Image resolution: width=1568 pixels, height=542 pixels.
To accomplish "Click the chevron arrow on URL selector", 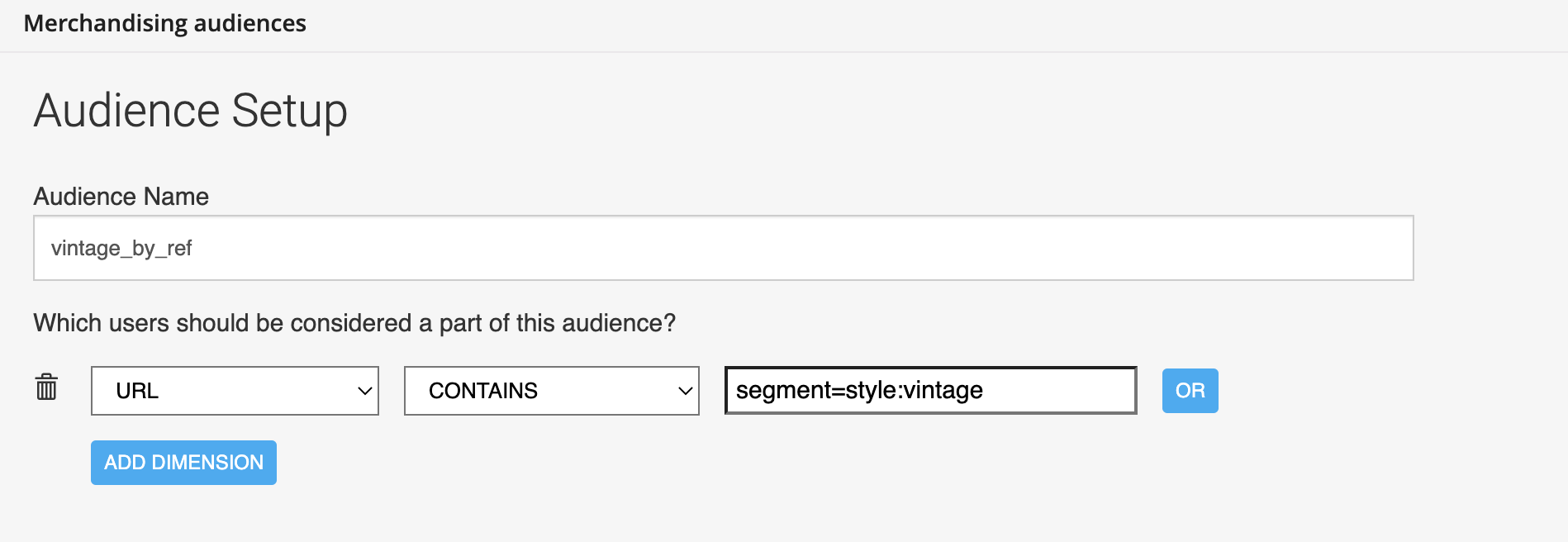I will 364,391.
